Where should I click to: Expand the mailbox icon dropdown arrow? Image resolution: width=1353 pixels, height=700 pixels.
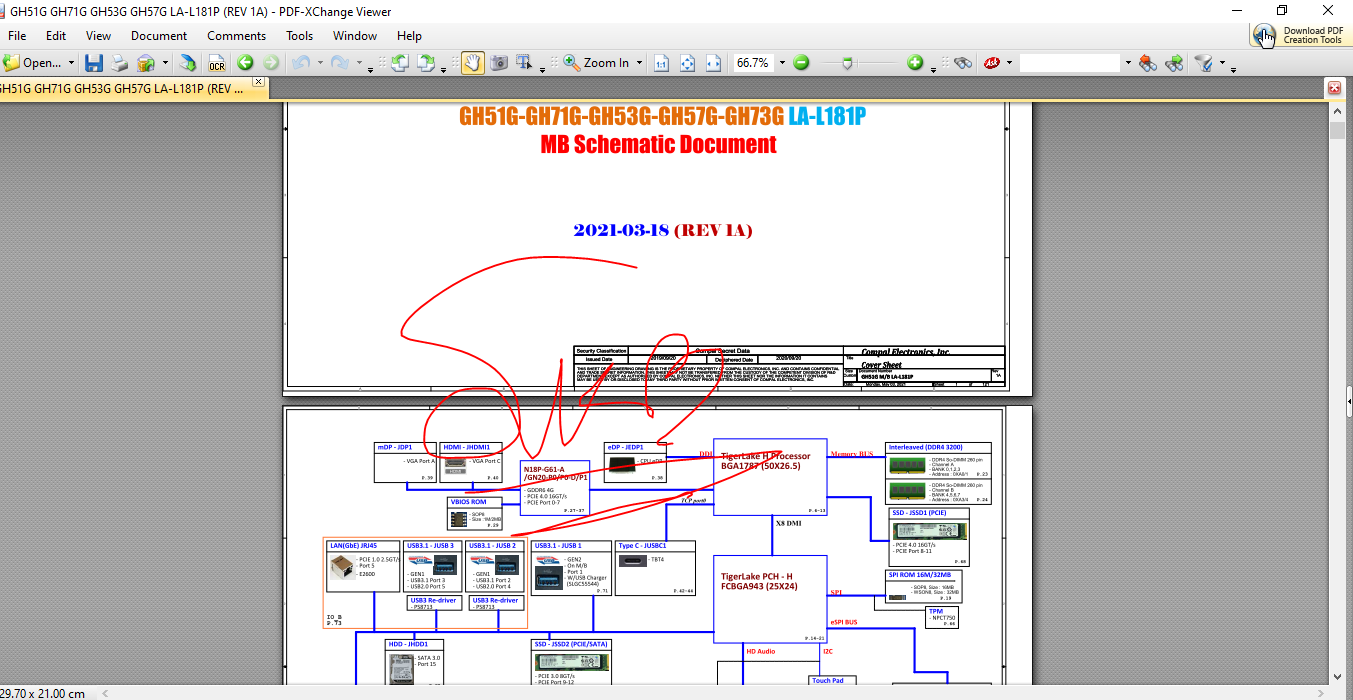[165, 63]
